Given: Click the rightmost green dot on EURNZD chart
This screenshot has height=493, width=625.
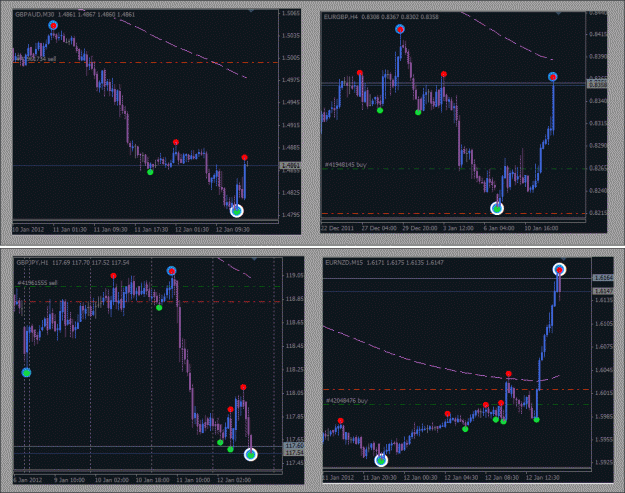Looking at the screenshot, I should coord(537,420).
